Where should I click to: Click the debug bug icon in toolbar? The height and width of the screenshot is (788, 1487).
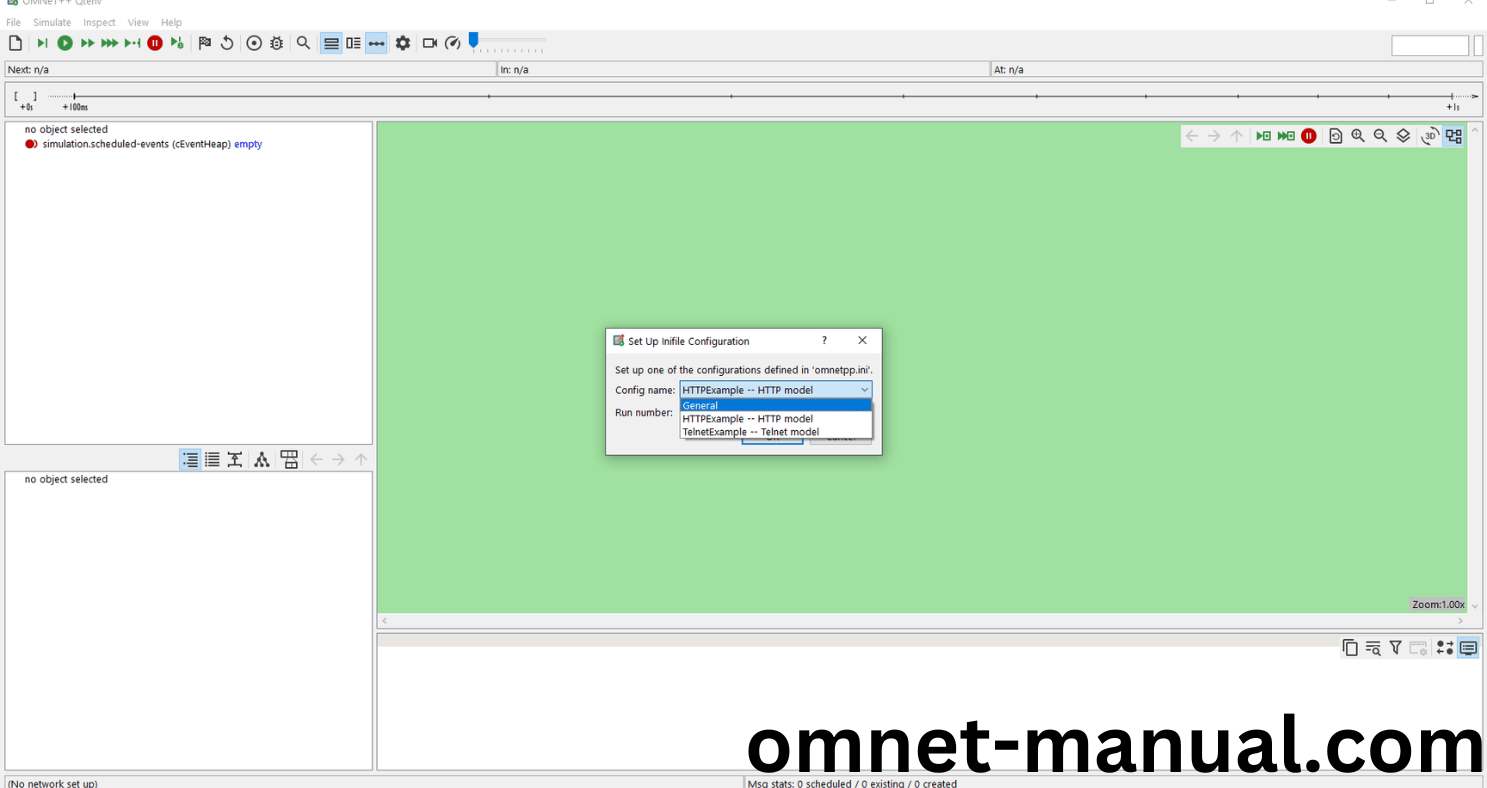pos(277,43)
